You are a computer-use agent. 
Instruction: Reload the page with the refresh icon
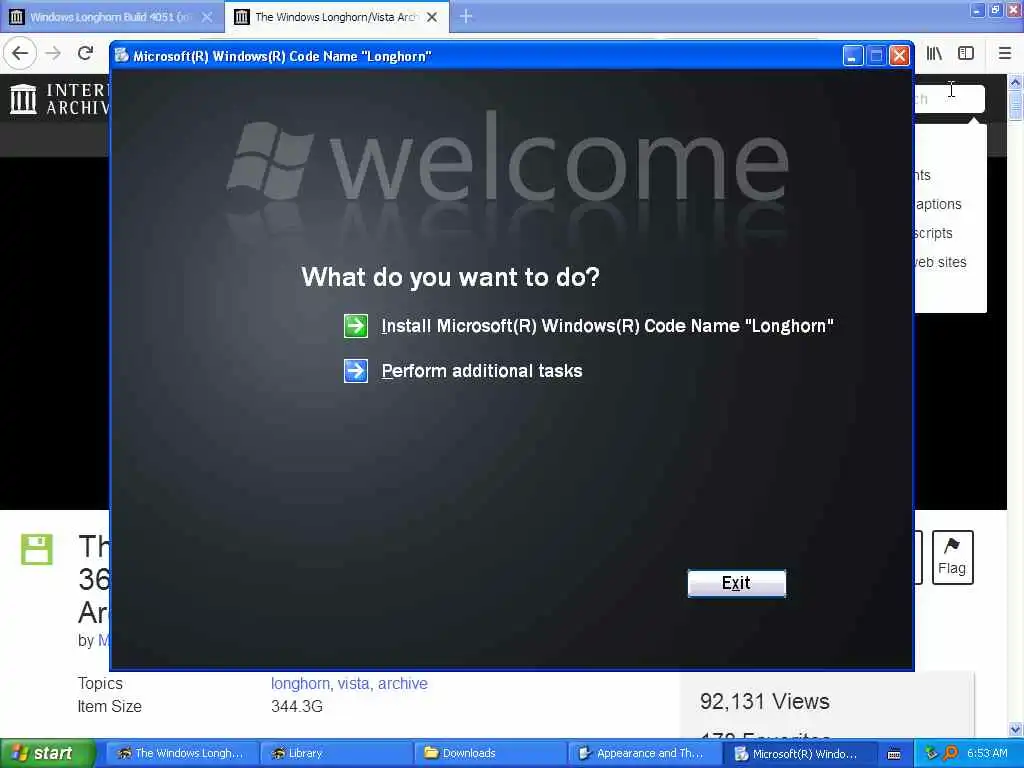point(85,53)
